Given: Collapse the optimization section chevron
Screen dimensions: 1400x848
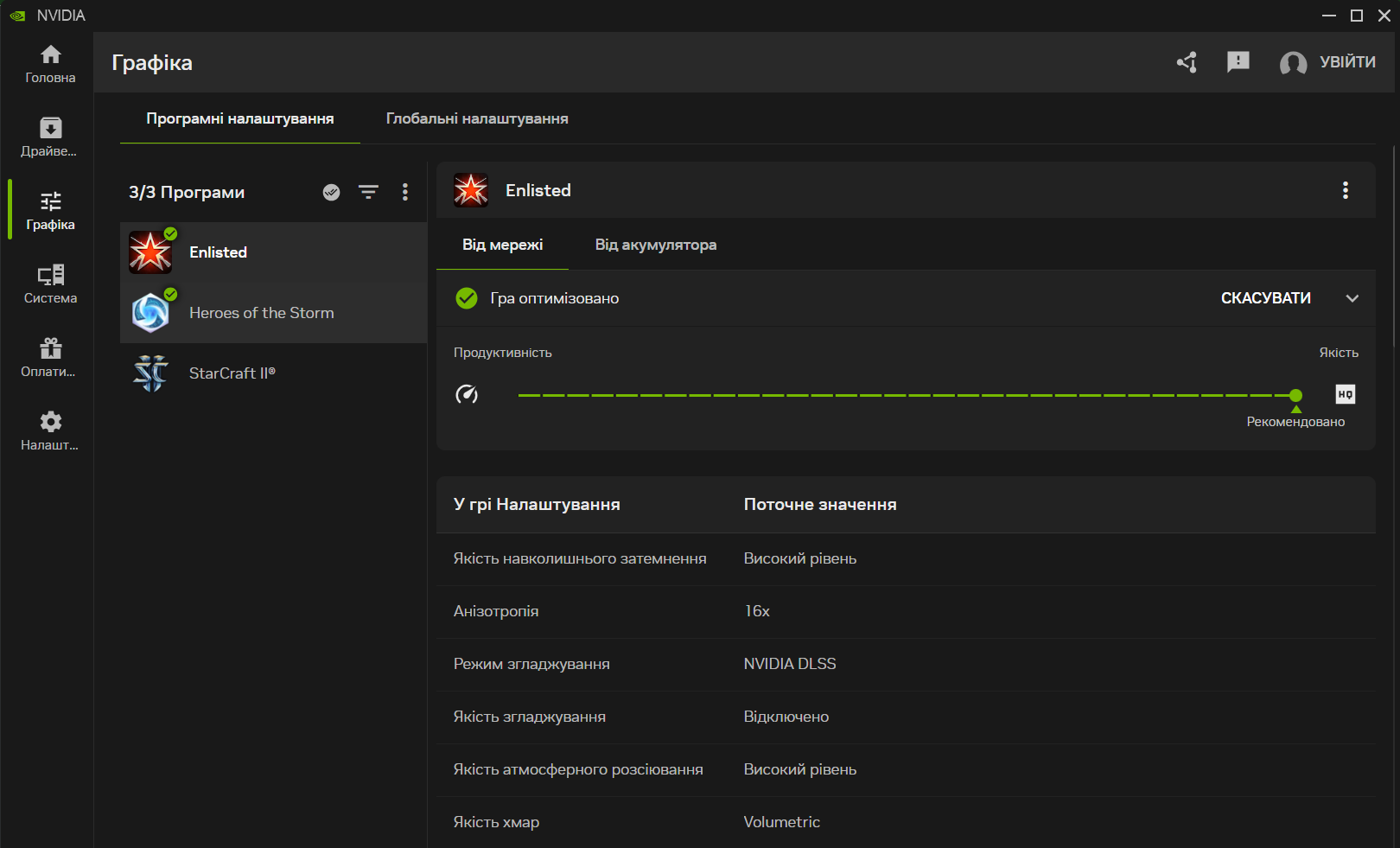Looking at the screenshot, I should coord(1352,298).
